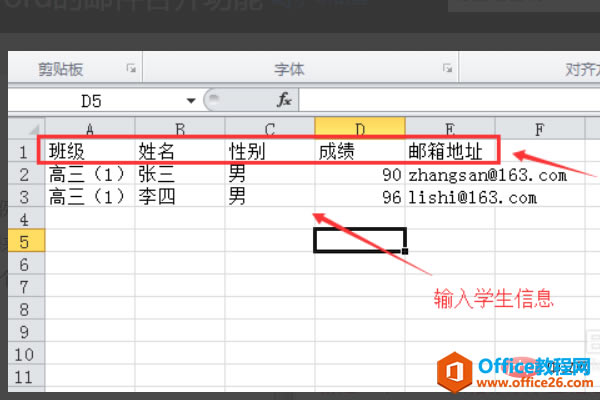Select column A header

(x=90, y=128)
